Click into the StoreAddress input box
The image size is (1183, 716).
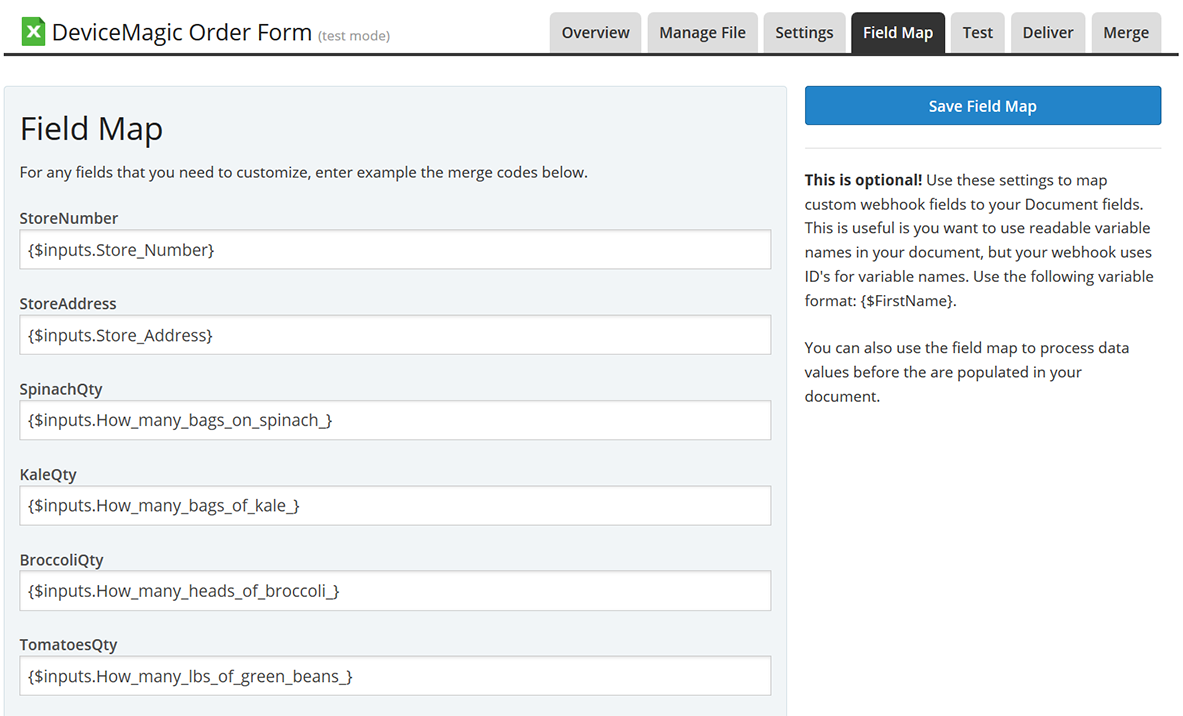395,335
